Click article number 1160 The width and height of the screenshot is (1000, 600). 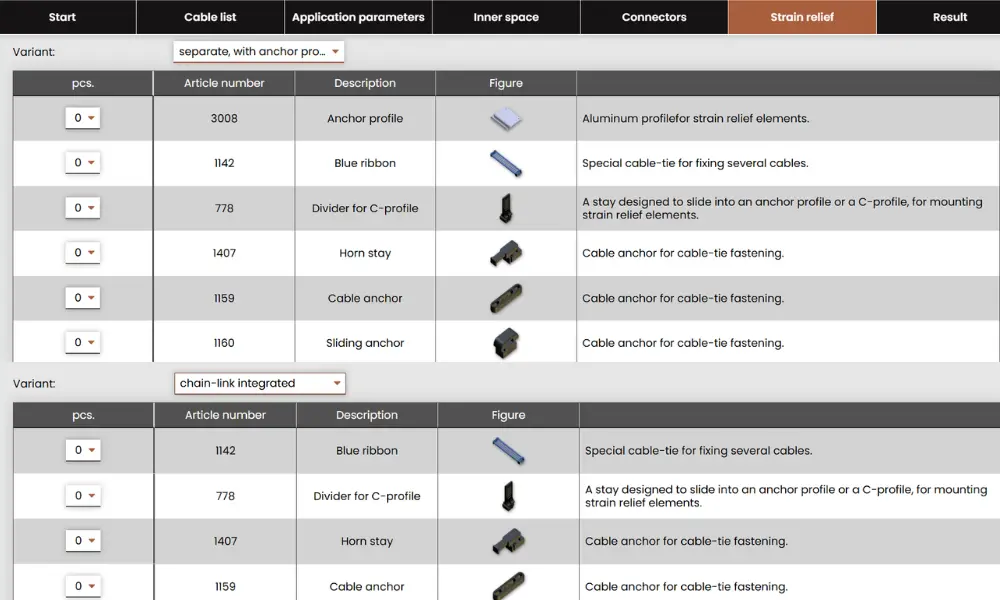[224, 343]
